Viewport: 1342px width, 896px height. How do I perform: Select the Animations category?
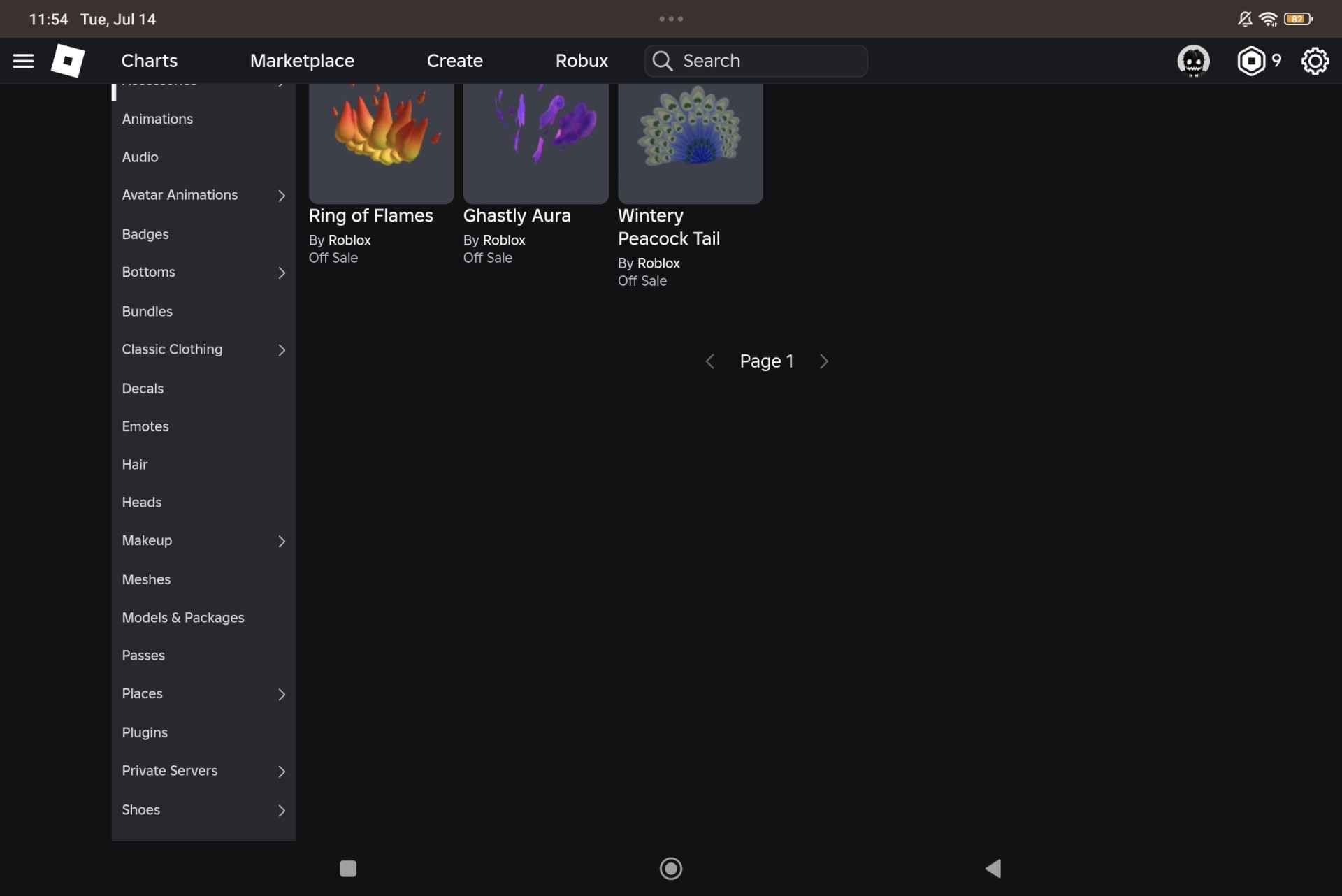click(x=157, y=119)
